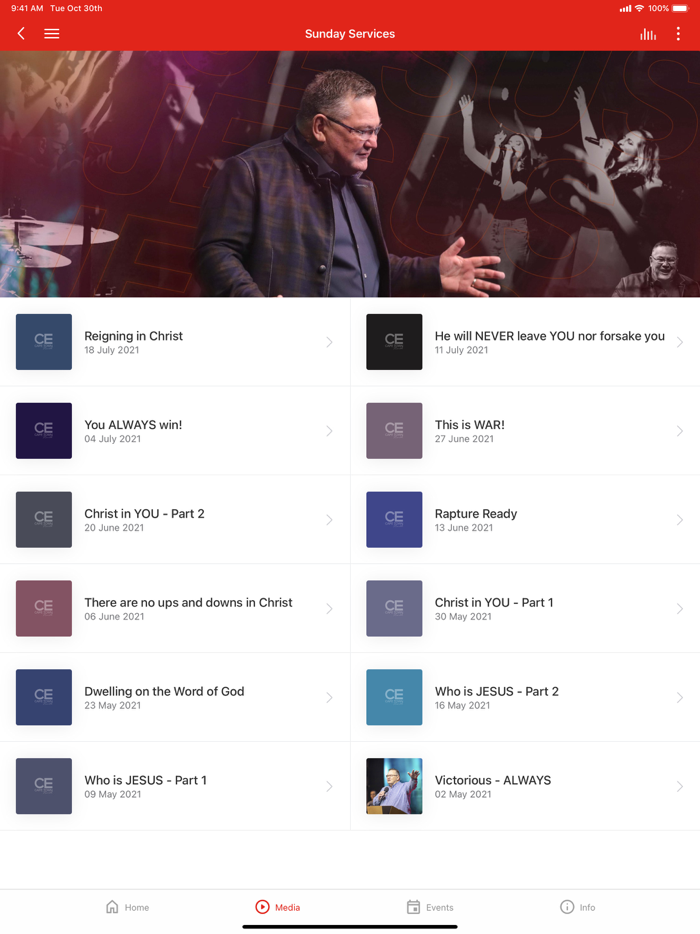
Task: Open Dwelling on the Word of God
Action: (x=175, y=698)
